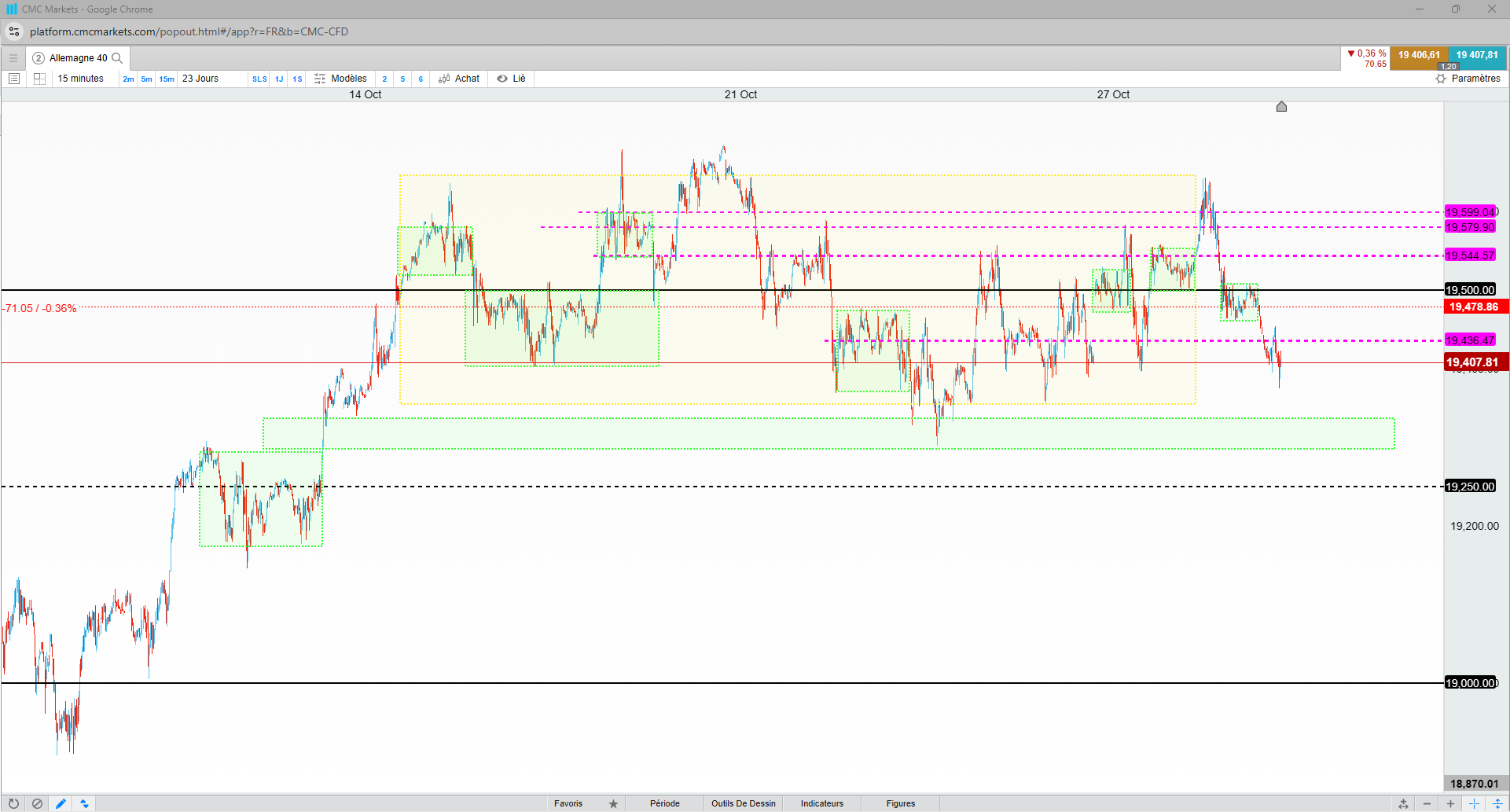
Task: Zoom out with the minus icon
Action: pyautogui.click(x=1427, y=803)
